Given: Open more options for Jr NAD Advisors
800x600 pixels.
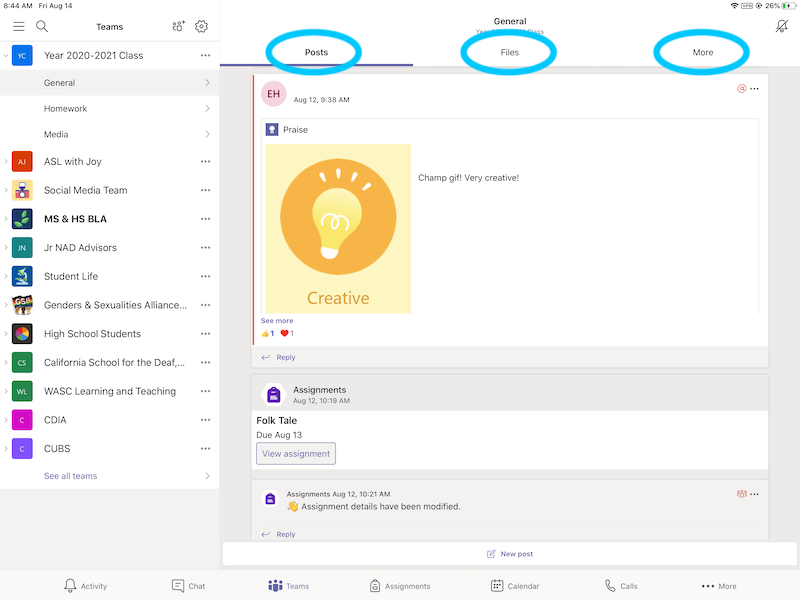Looking at the screenshot, I should 206,247.
